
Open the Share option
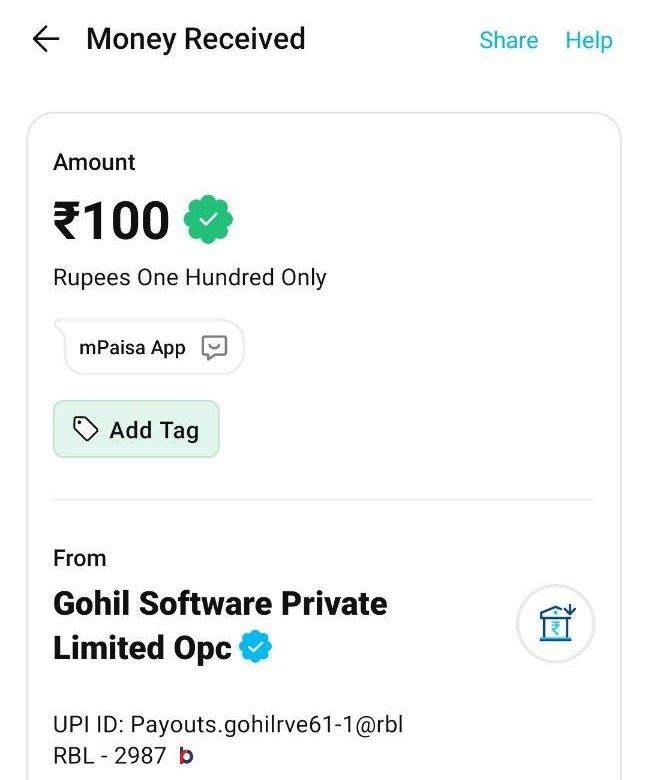[508, 40]
